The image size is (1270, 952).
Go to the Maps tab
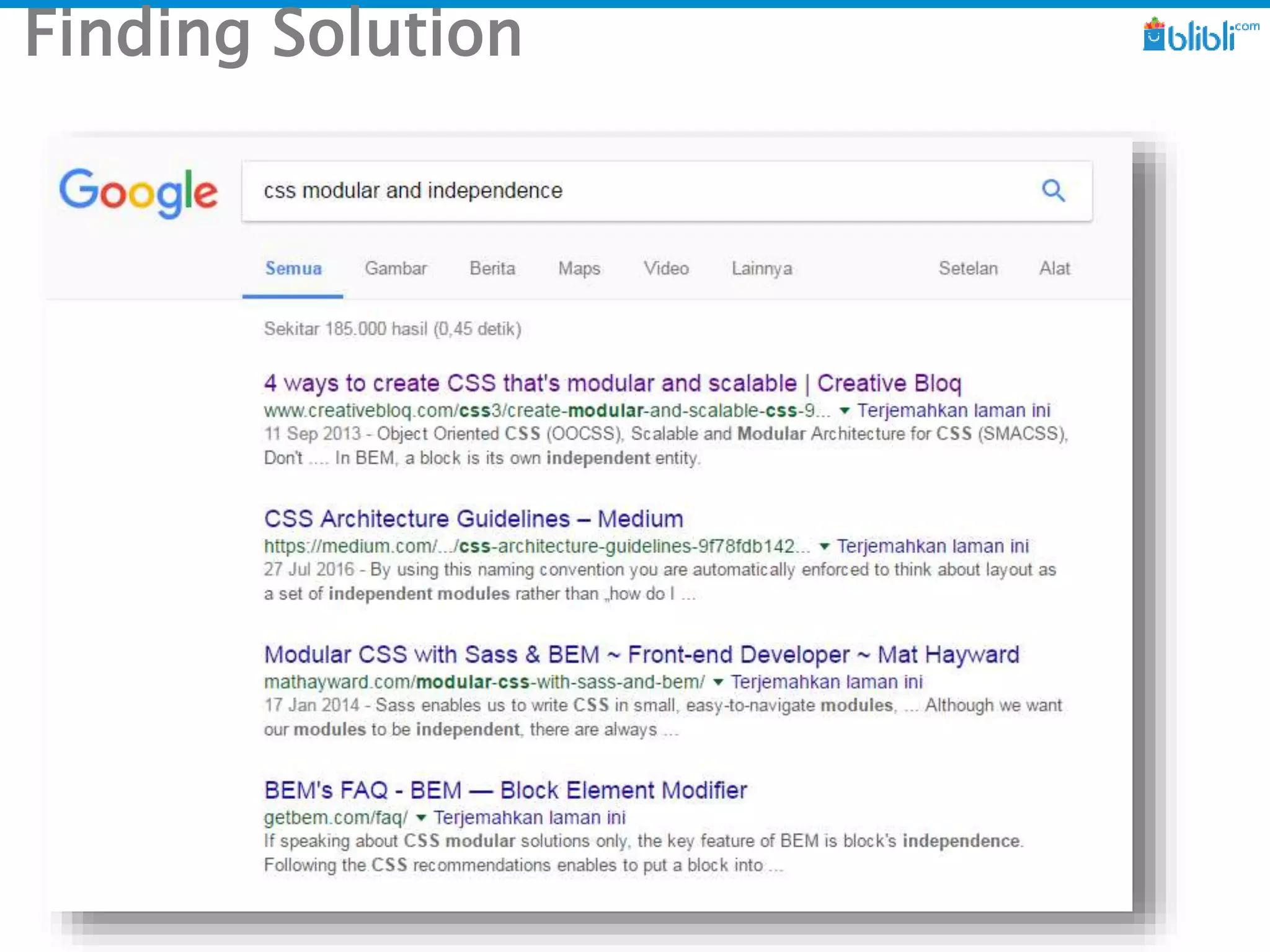[579, 268]
